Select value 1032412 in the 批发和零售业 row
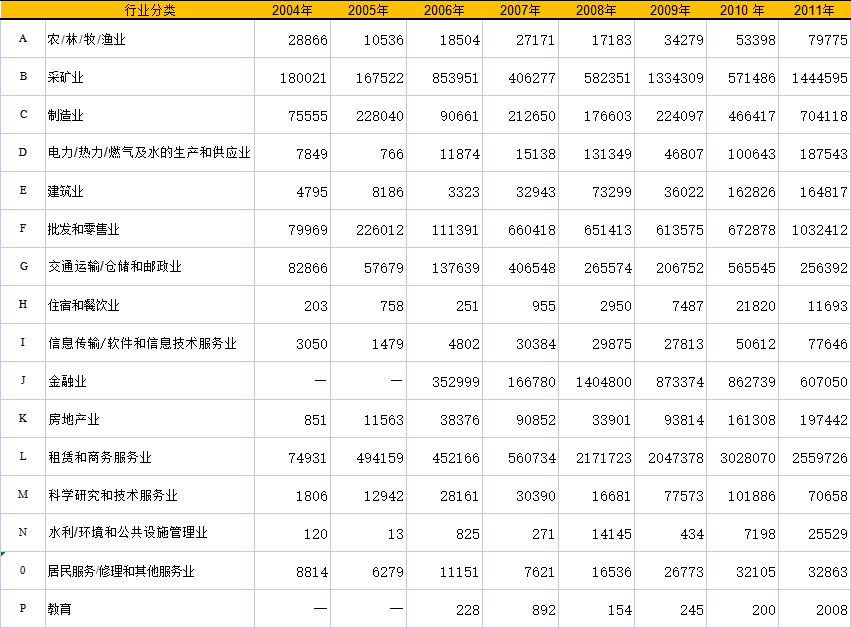This screenshot has height=628, width=851. point(814,229)
